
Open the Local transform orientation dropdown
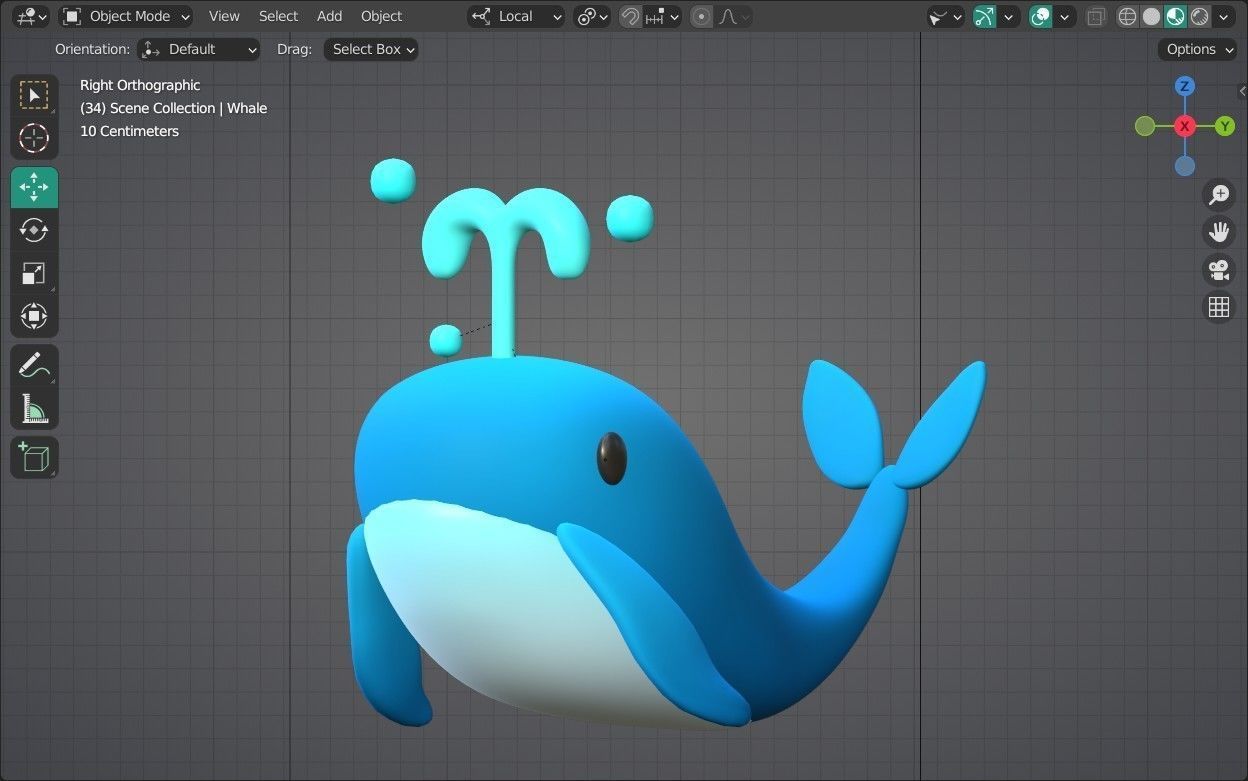click(x=516, y=16)
